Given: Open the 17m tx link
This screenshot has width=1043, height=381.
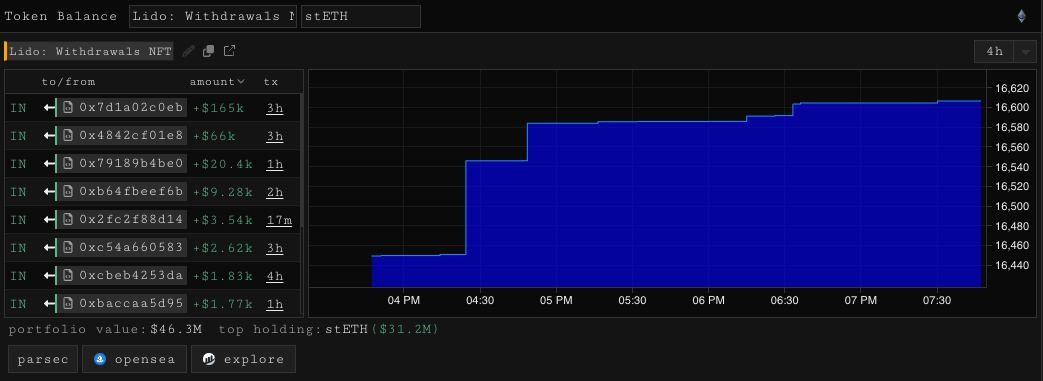Looking at the screenshot, I should point(279,219).
